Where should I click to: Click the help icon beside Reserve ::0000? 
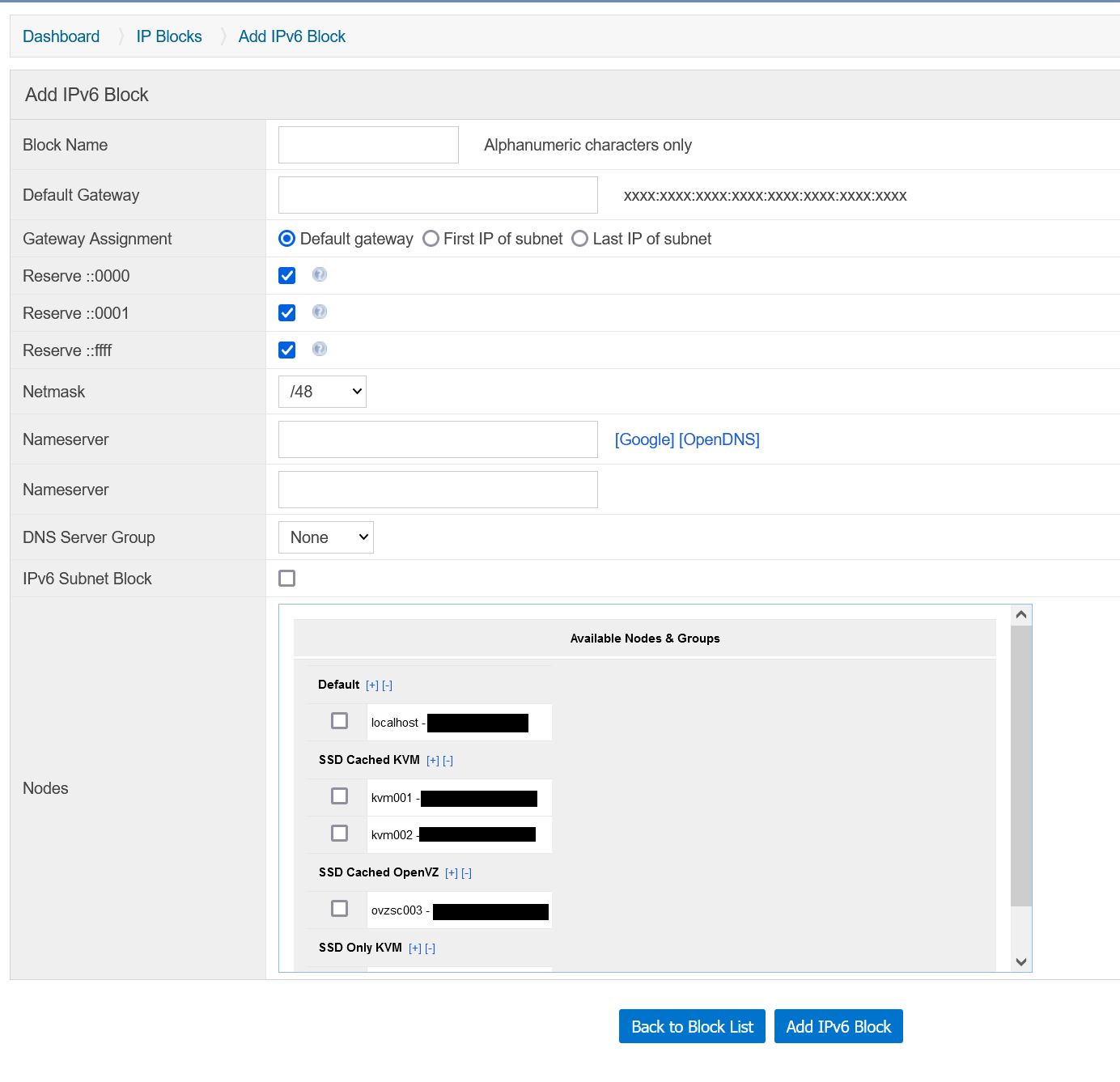pyautogui.click(x=319, y=275)
